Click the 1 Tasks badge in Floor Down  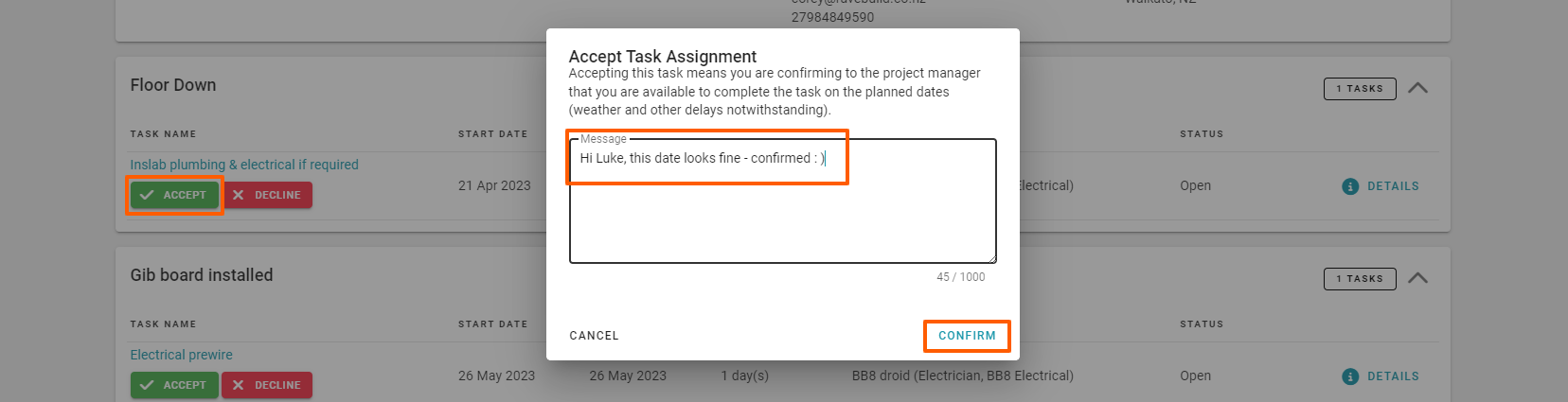[x=1359, y=89]
